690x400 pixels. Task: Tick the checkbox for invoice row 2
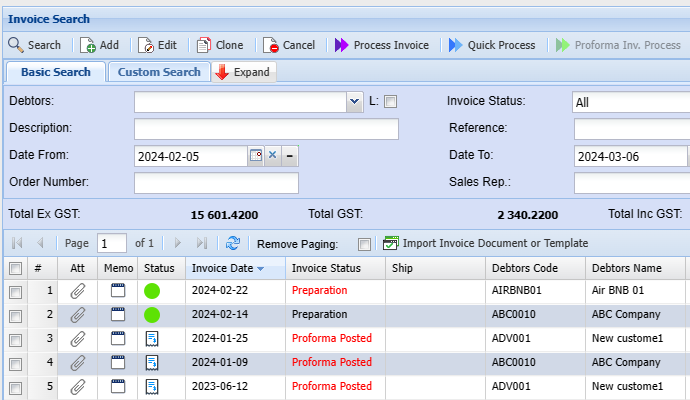(15, 315)
